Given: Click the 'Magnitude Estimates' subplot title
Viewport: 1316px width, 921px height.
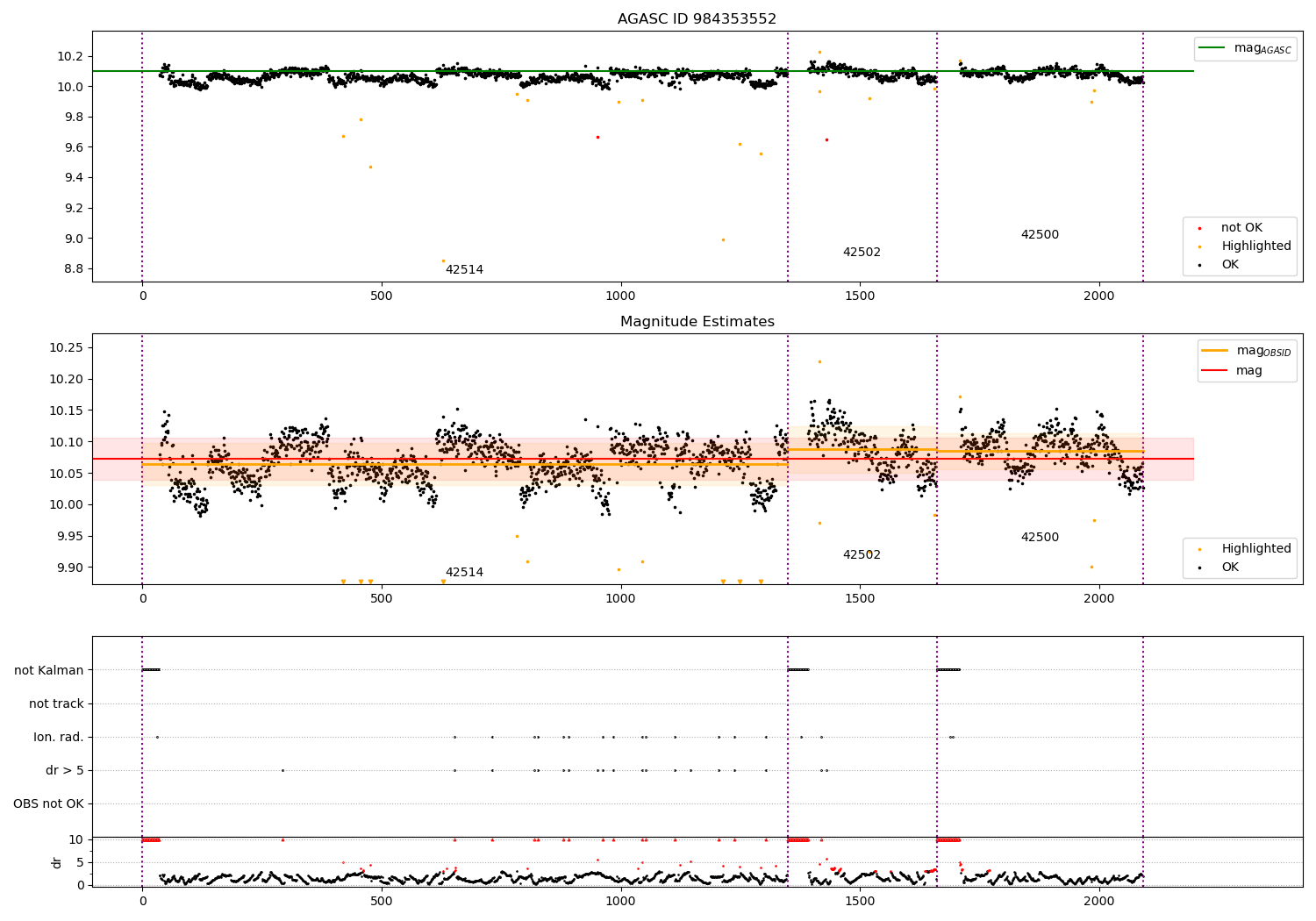Looking at the screenshot, I should pyautogui.click(x=697, y=321).
